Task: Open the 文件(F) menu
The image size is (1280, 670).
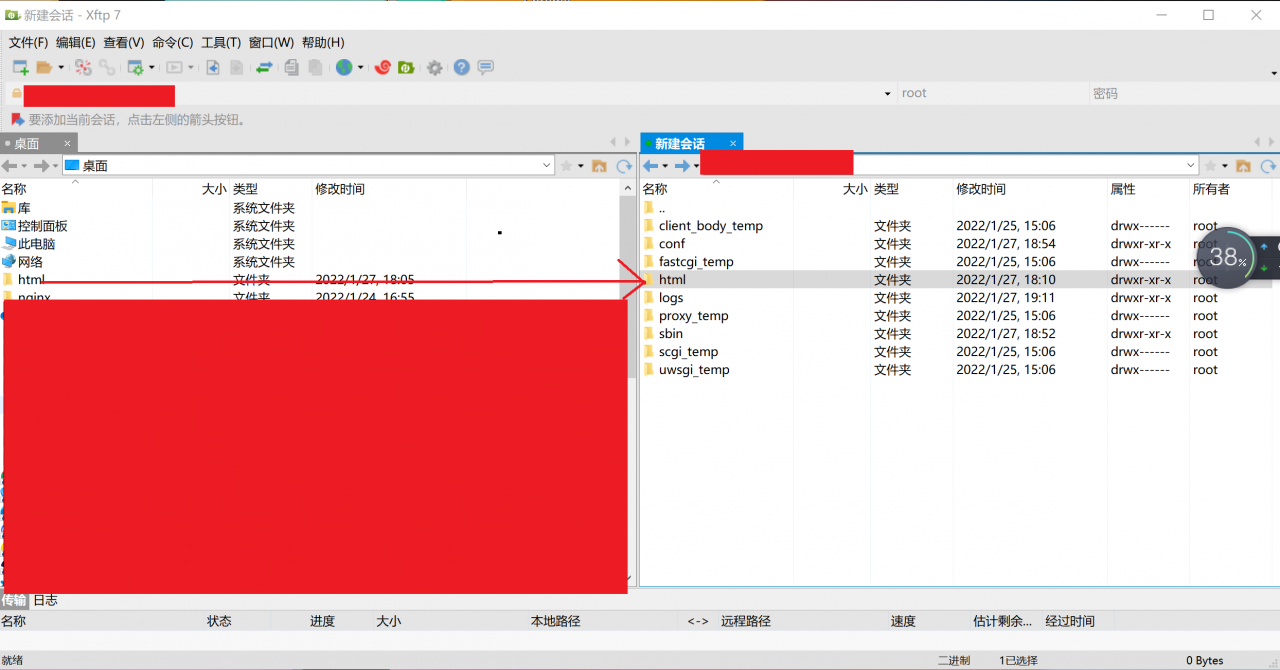Action: click(28, 43)
